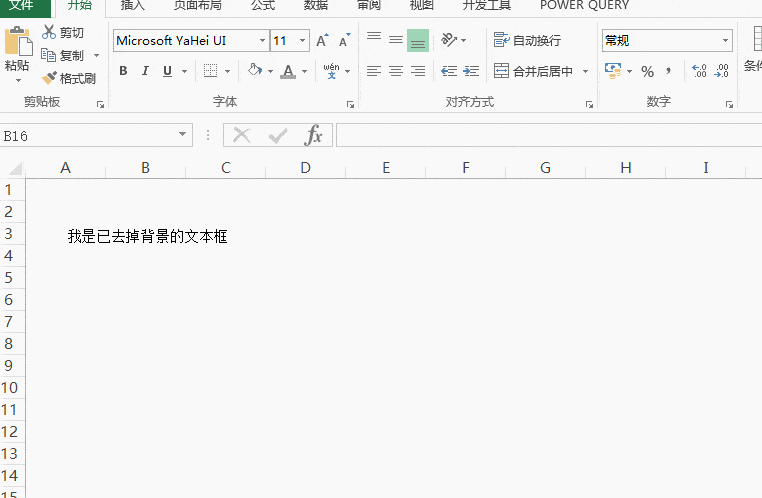This screenshot has width=762, height=498.
Task: Open the Fill Color dropdown arrow
Action: pos(270,71)
